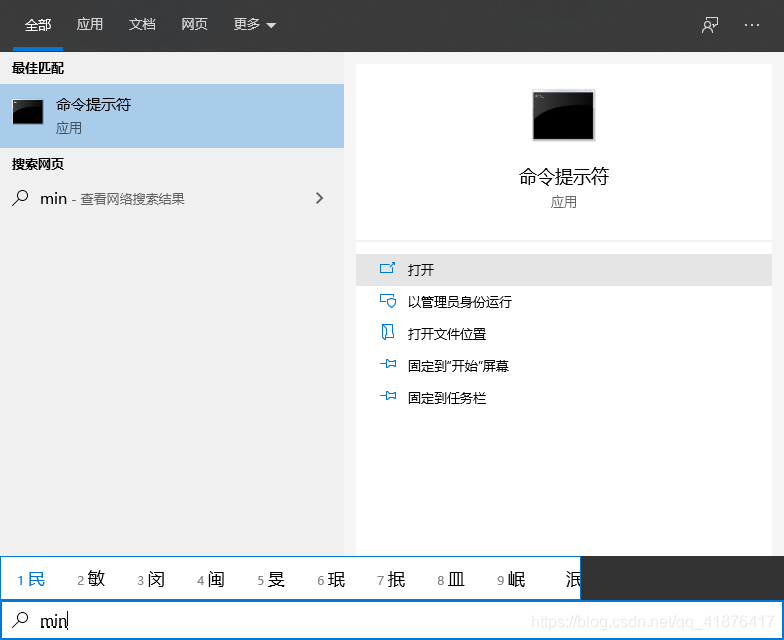The width and height of the screenshot is (784, 640).
Task: Expand the 更多 dropdown
Action: click(x=254, y=24)
